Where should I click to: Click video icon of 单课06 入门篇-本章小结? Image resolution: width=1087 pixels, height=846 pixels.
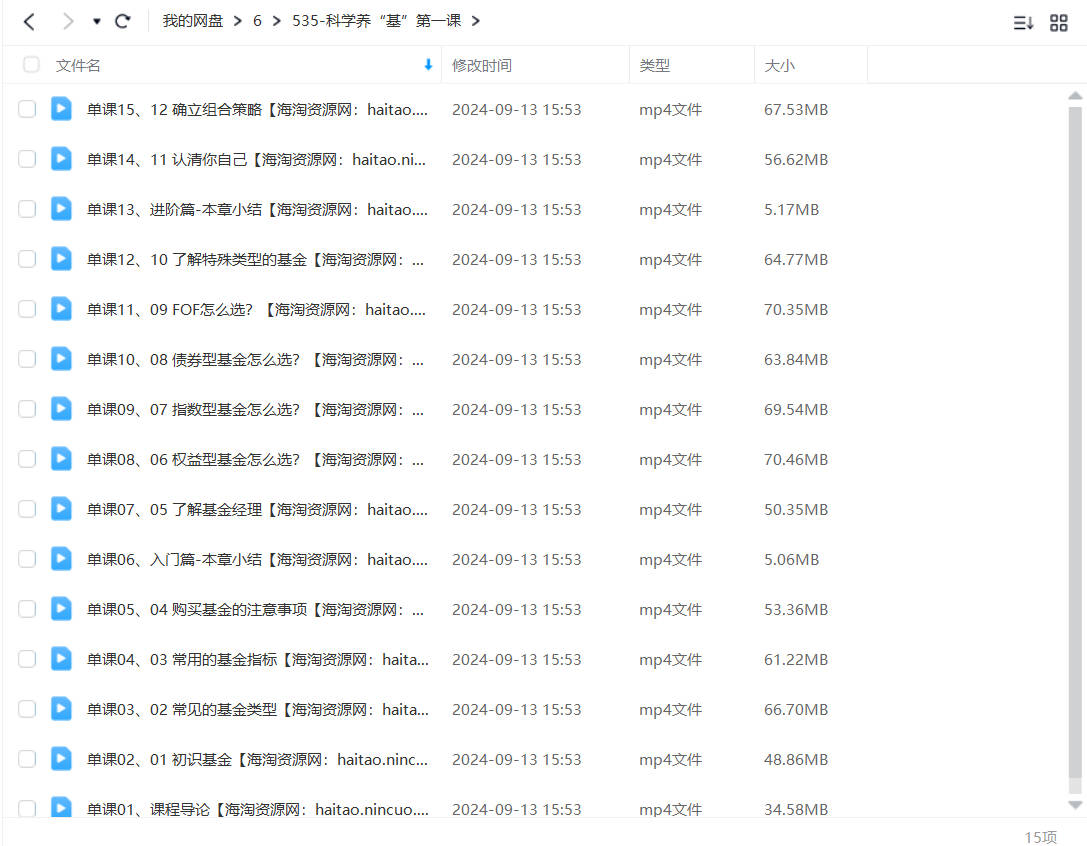point(61,559)
